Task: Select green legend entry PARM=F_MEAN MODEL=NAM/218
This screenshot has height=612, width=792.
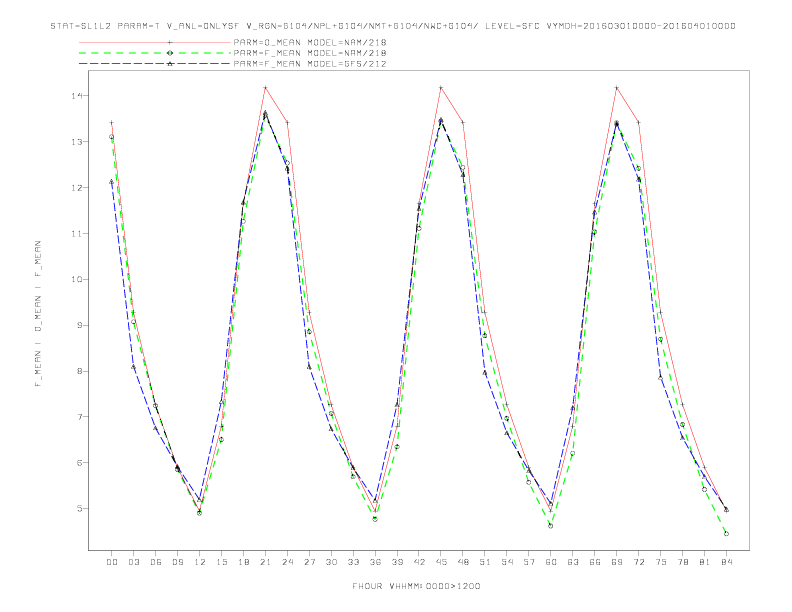Action: 310,53
